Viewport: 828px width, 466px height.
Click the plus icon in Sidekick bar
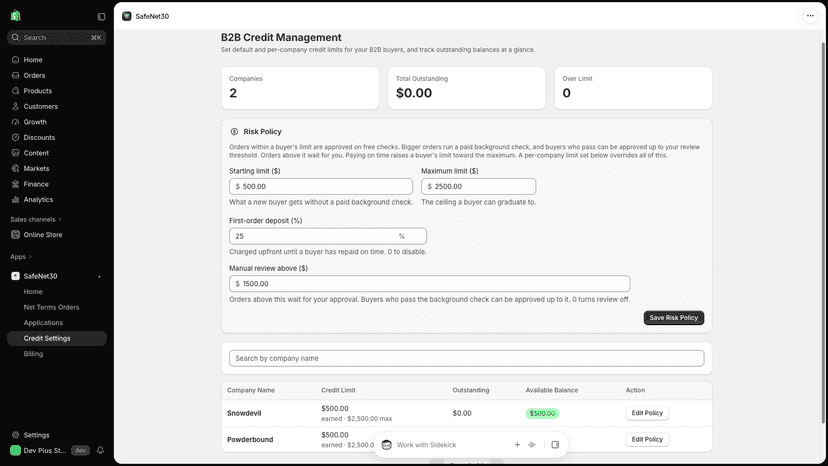point(517,445)
